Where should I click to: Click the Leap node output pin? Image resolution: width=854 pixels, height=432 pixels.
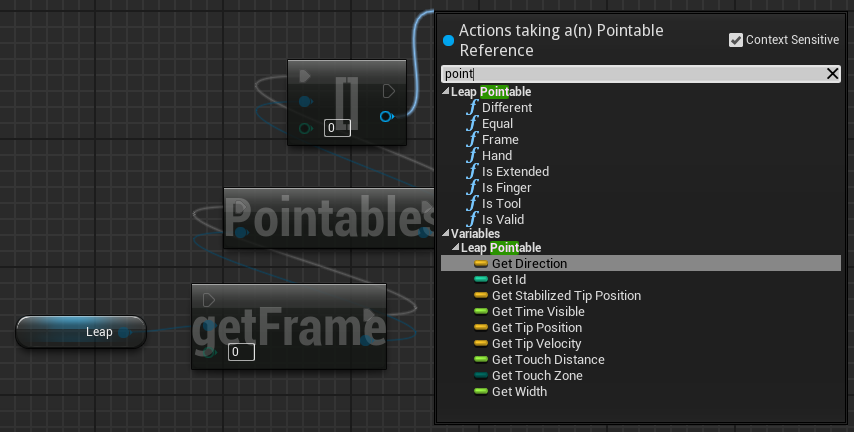125,332
